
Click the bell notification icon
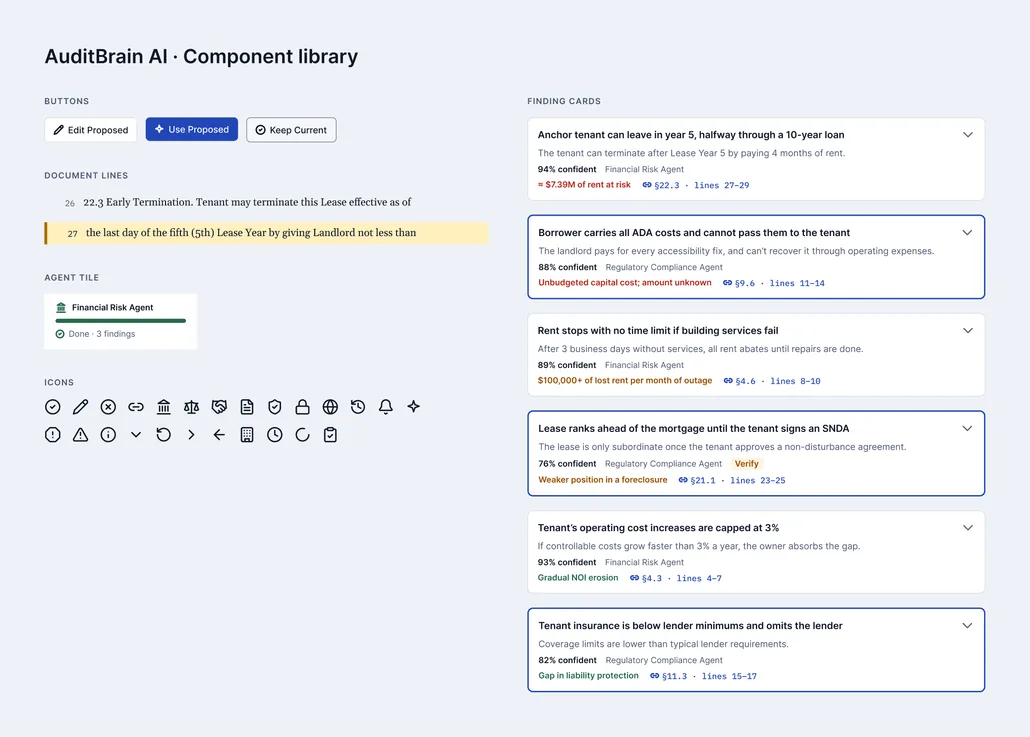point(386,407)
